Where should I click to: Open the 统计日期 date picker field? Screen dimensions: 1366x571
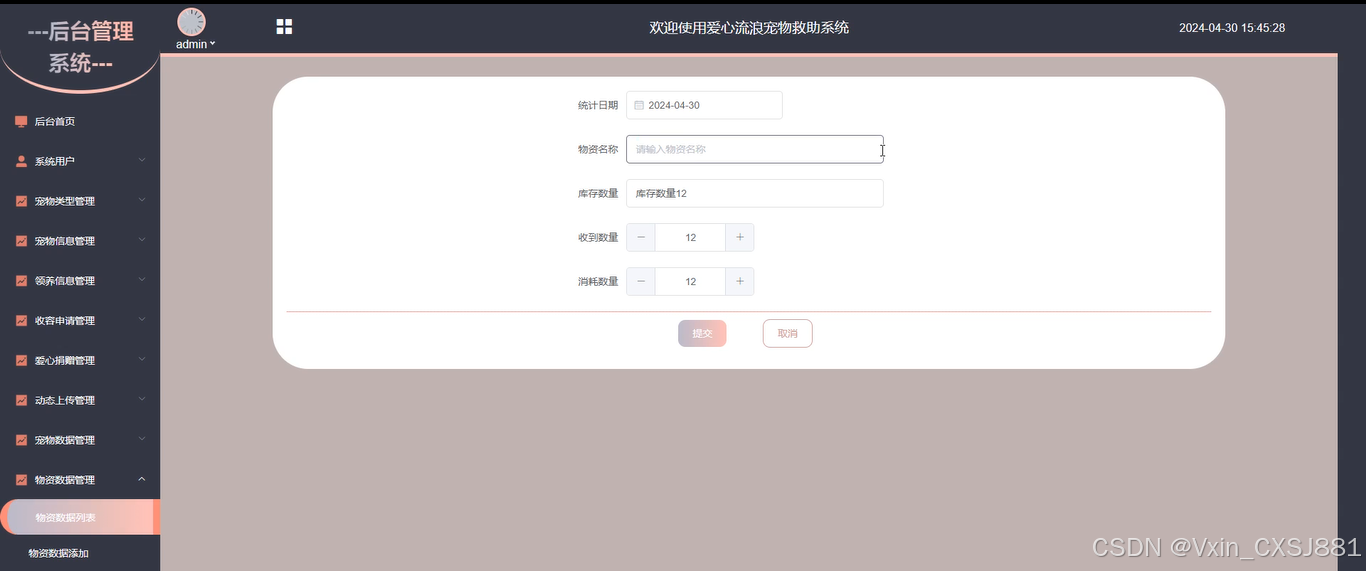tap(704, 105)
